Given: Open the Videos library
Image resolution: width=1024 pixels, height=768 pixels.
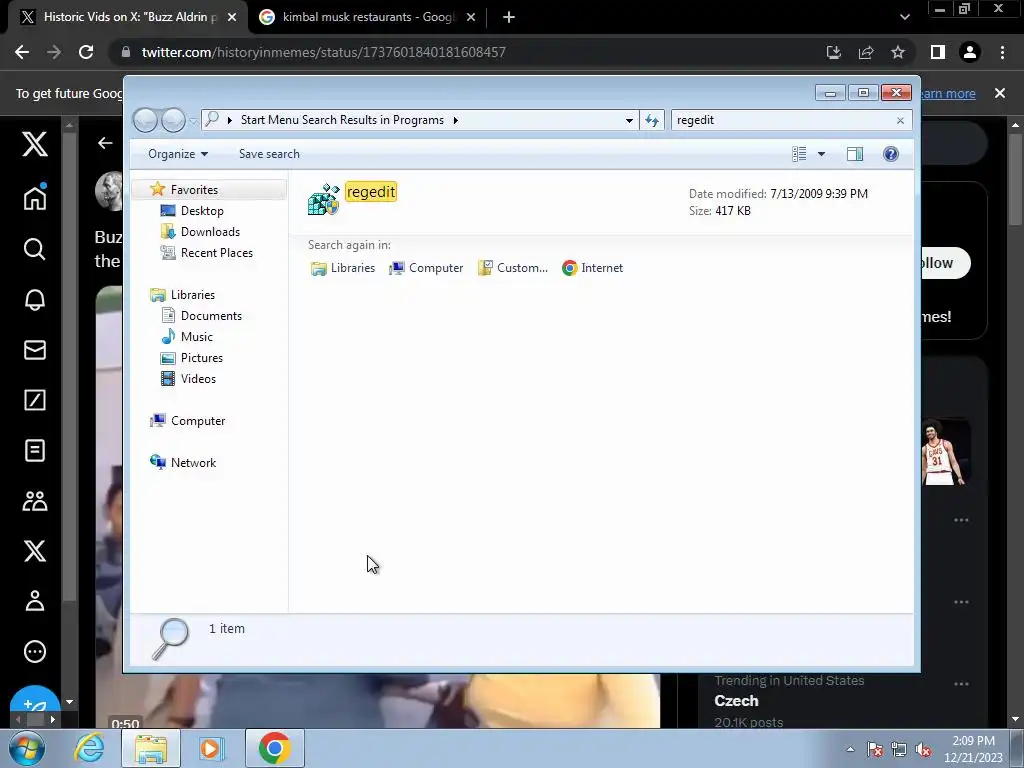Looking at the screenshot, I should pyautogui.click(x=198, y=379).
